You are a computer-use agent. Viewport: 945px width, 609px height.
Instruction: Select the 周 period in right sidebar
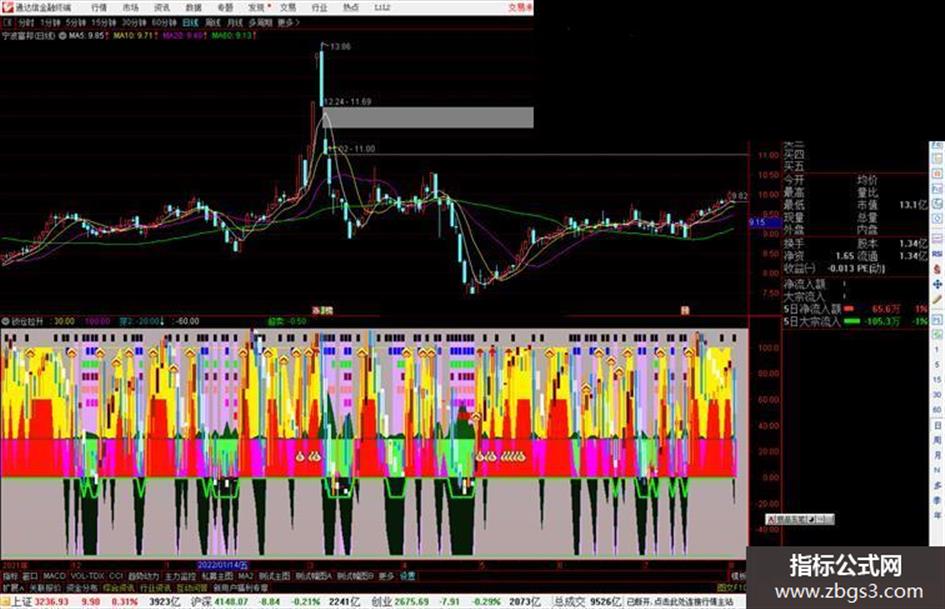pos(937,440)
